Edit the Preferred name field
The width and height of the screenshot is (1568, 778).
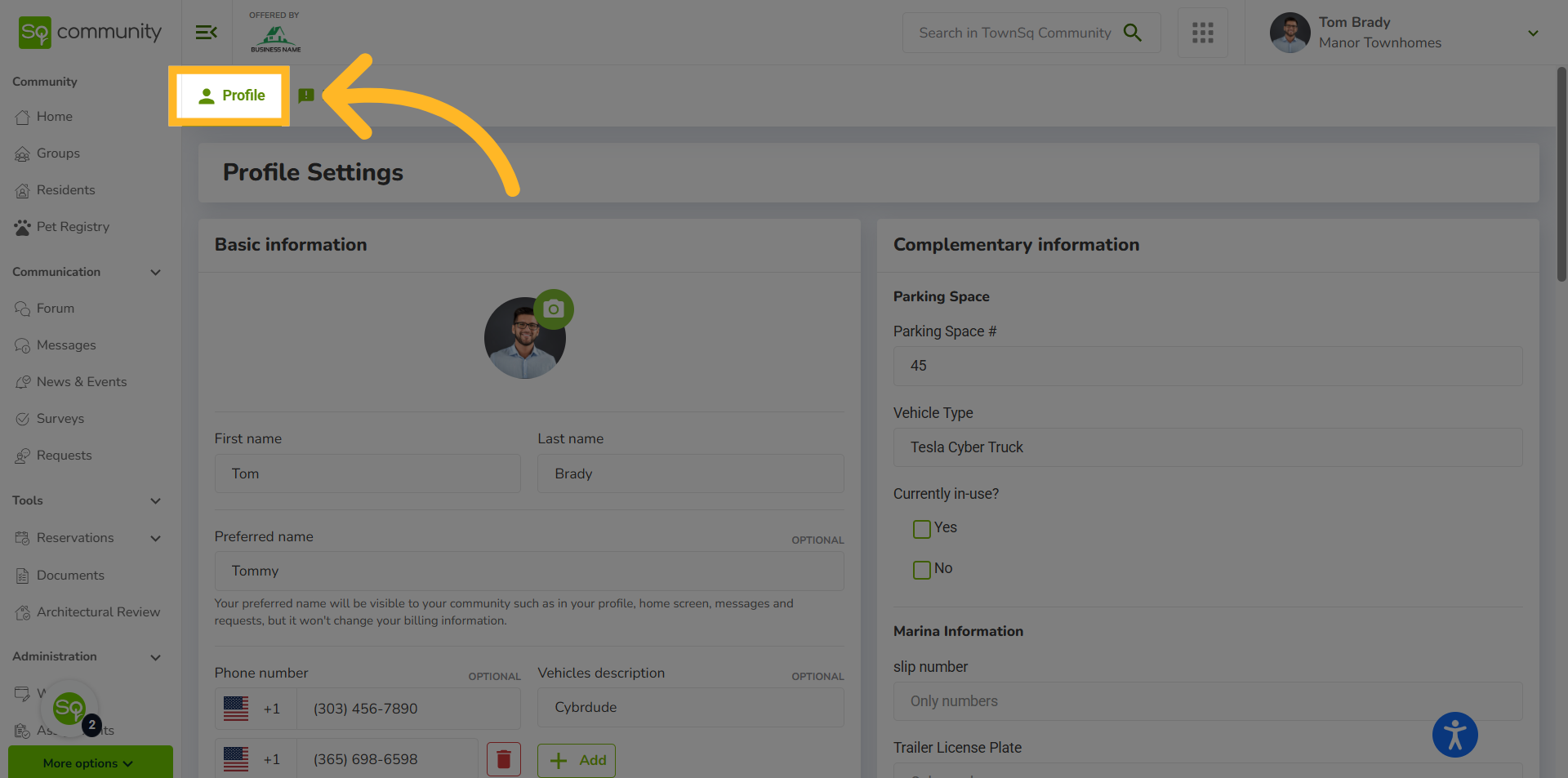[x=529, y=571]
